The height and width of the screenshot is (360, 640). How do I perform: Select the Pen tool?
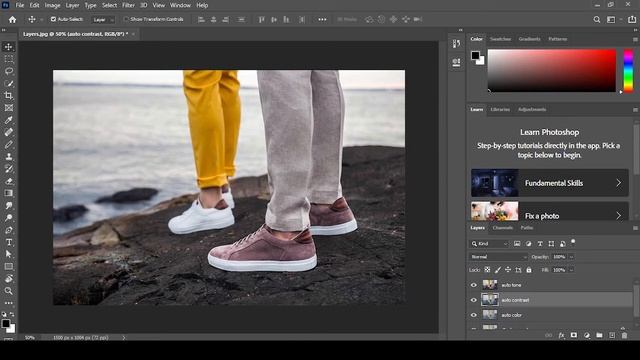click(x=8, y=230)
